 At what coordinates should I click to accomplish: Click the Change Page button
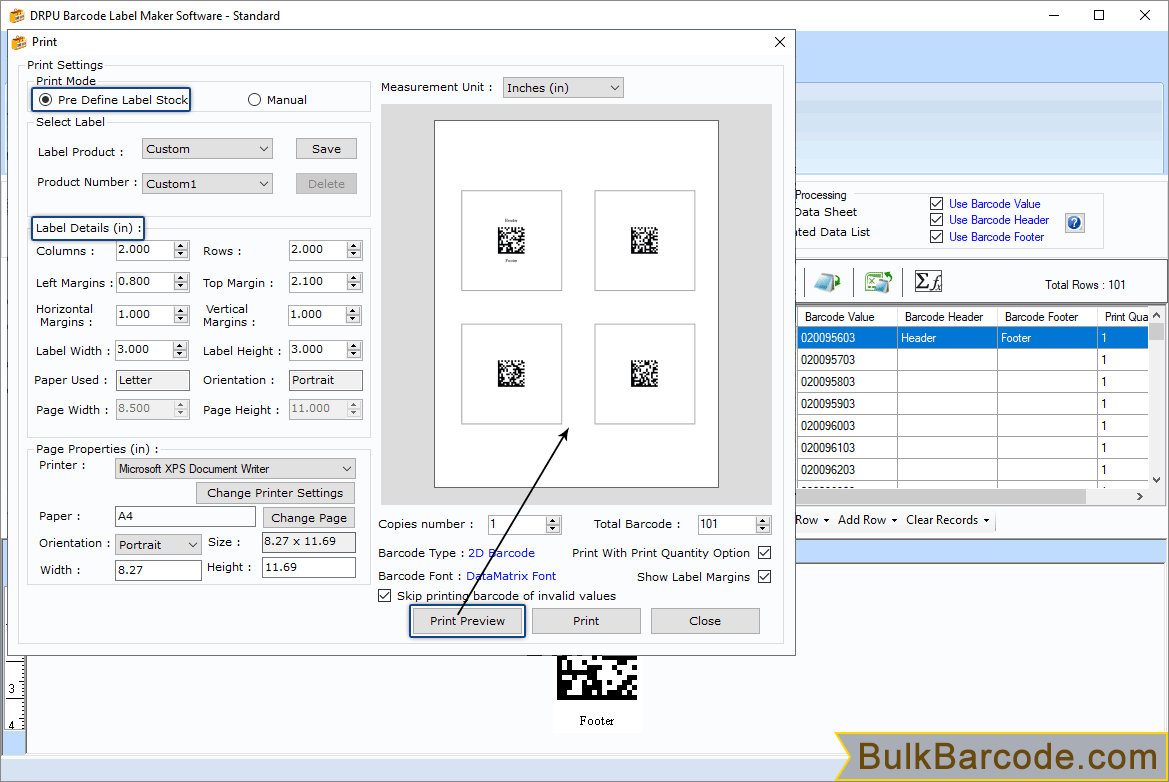coord(309,517)
